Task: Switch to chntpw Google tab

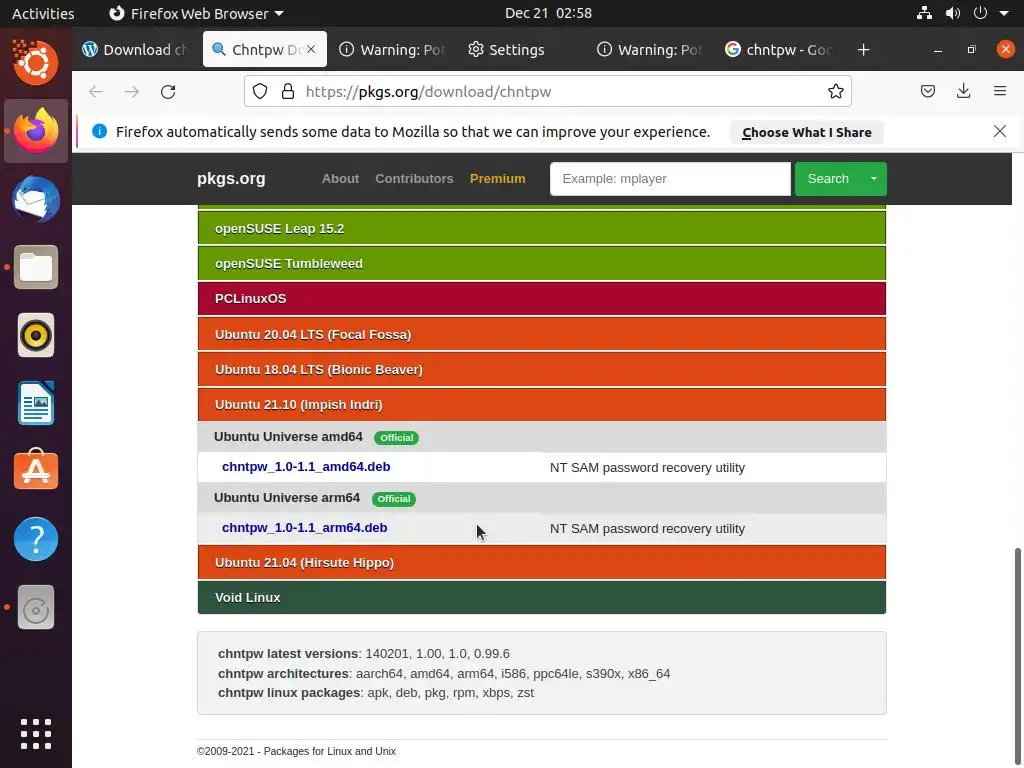Action: tap(778, 50)
